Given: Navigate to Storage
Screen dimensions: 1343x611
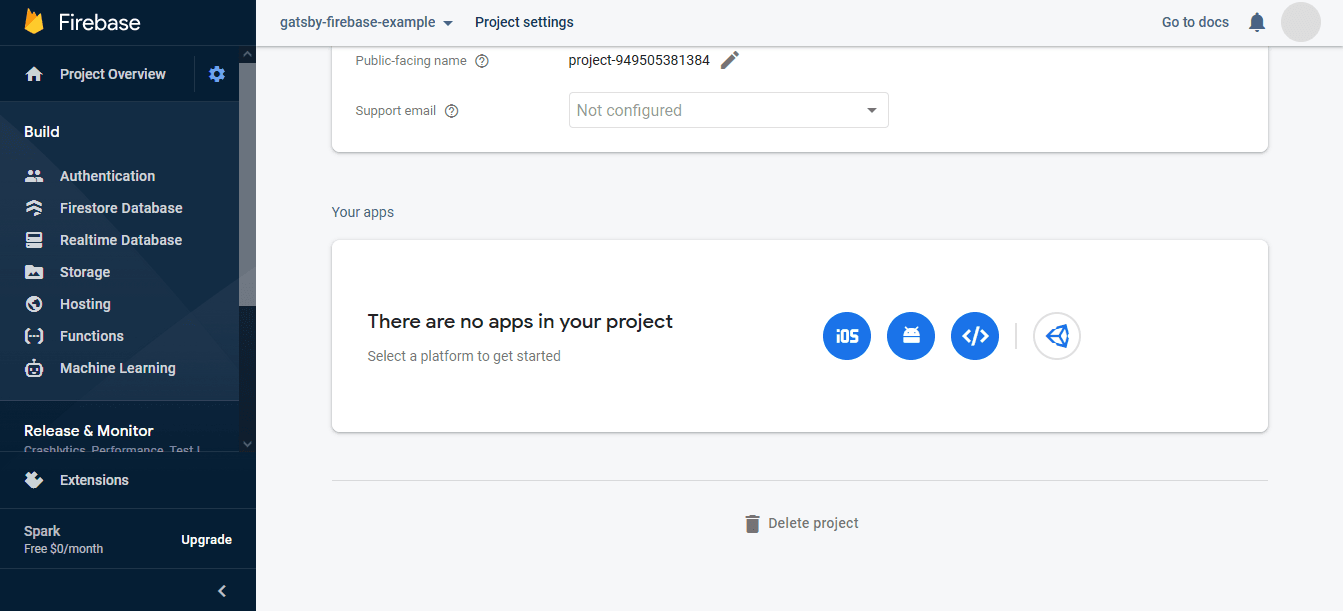Looking at the screenshot, I should (85, 272).
